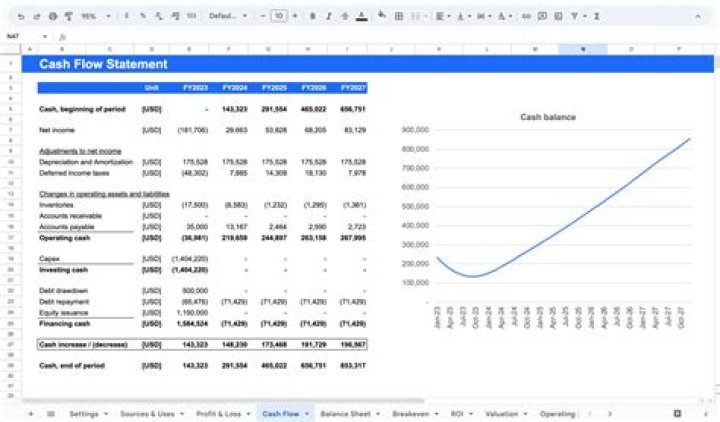Insert a comment
Viewport: 720px width, 422px height.
tap(542, 16)
